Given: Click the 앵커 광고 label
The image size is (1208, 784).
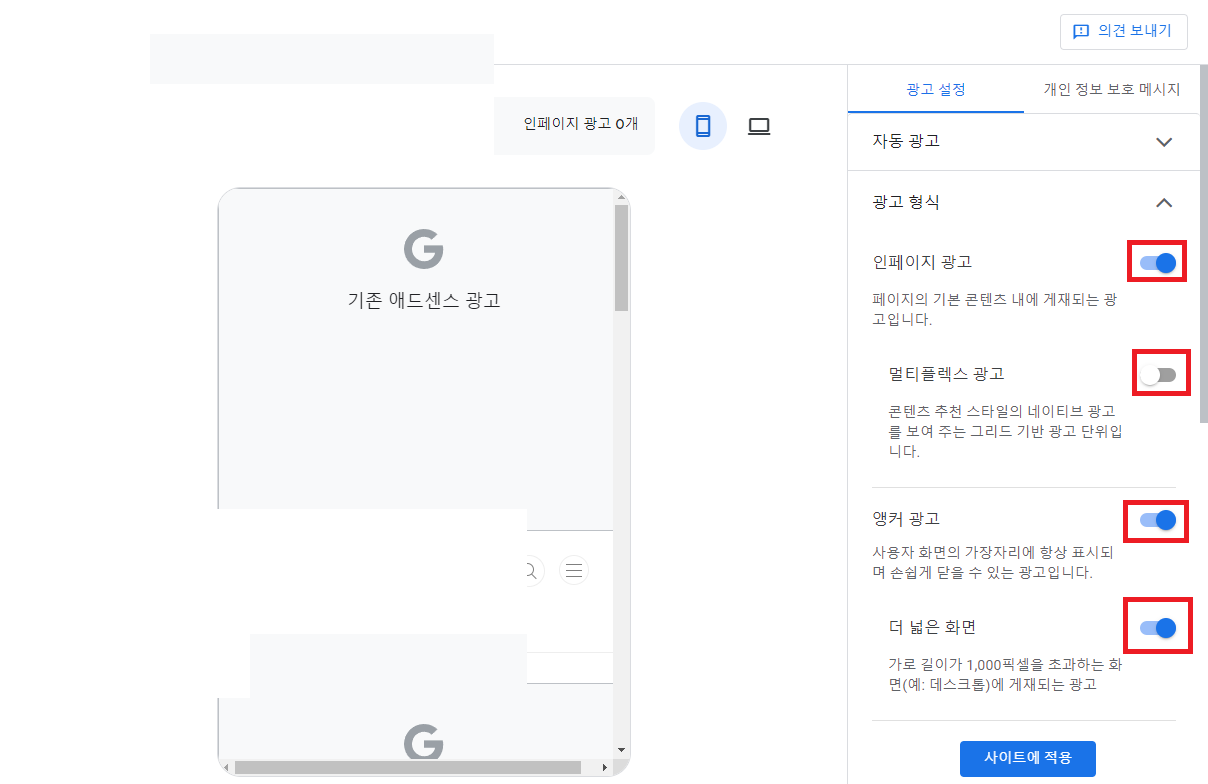Looking at the screenshot, I should click(x=906, y=519).
